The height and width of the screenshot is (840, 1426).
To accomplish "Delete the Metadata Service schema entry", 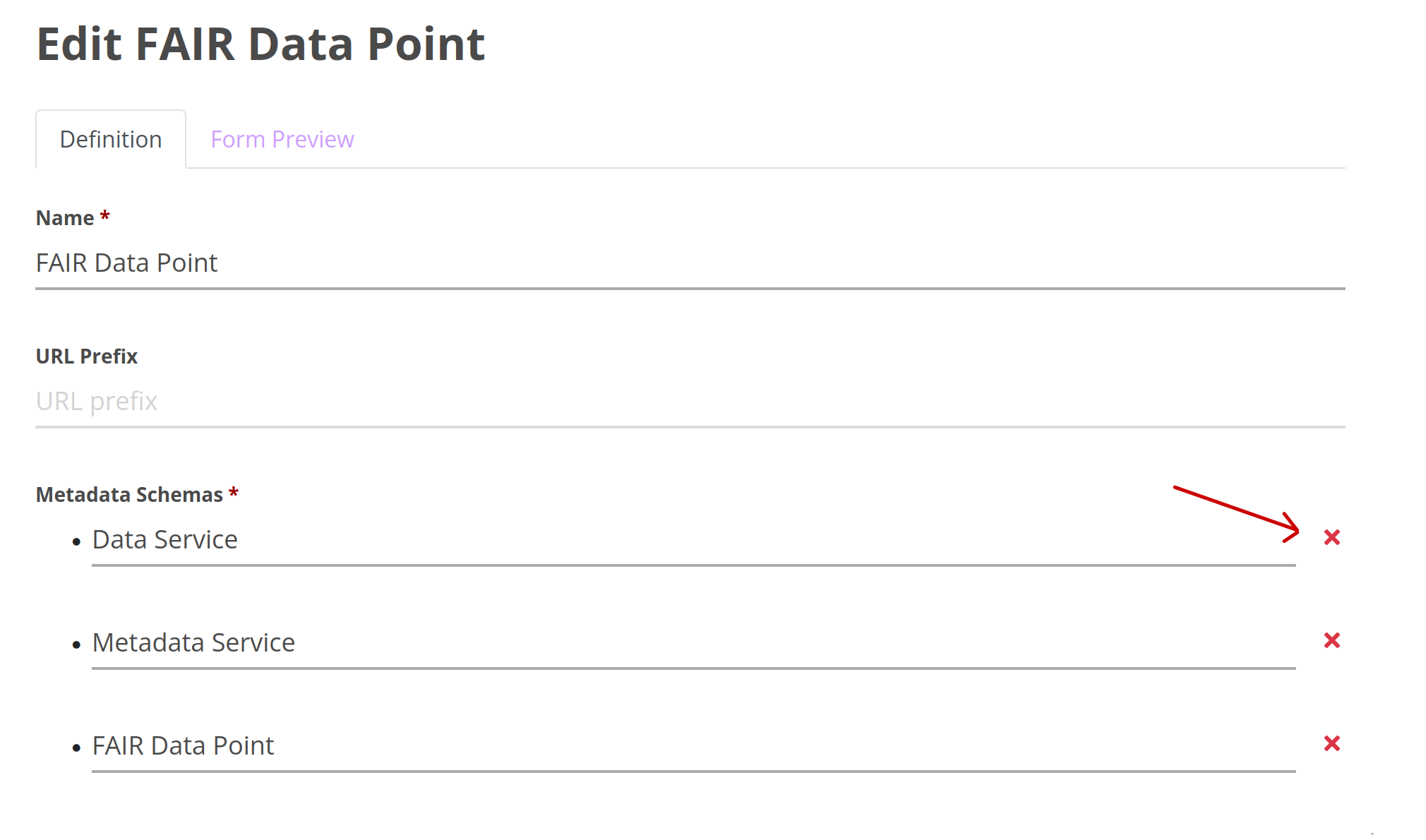I will pos(1331,641).
